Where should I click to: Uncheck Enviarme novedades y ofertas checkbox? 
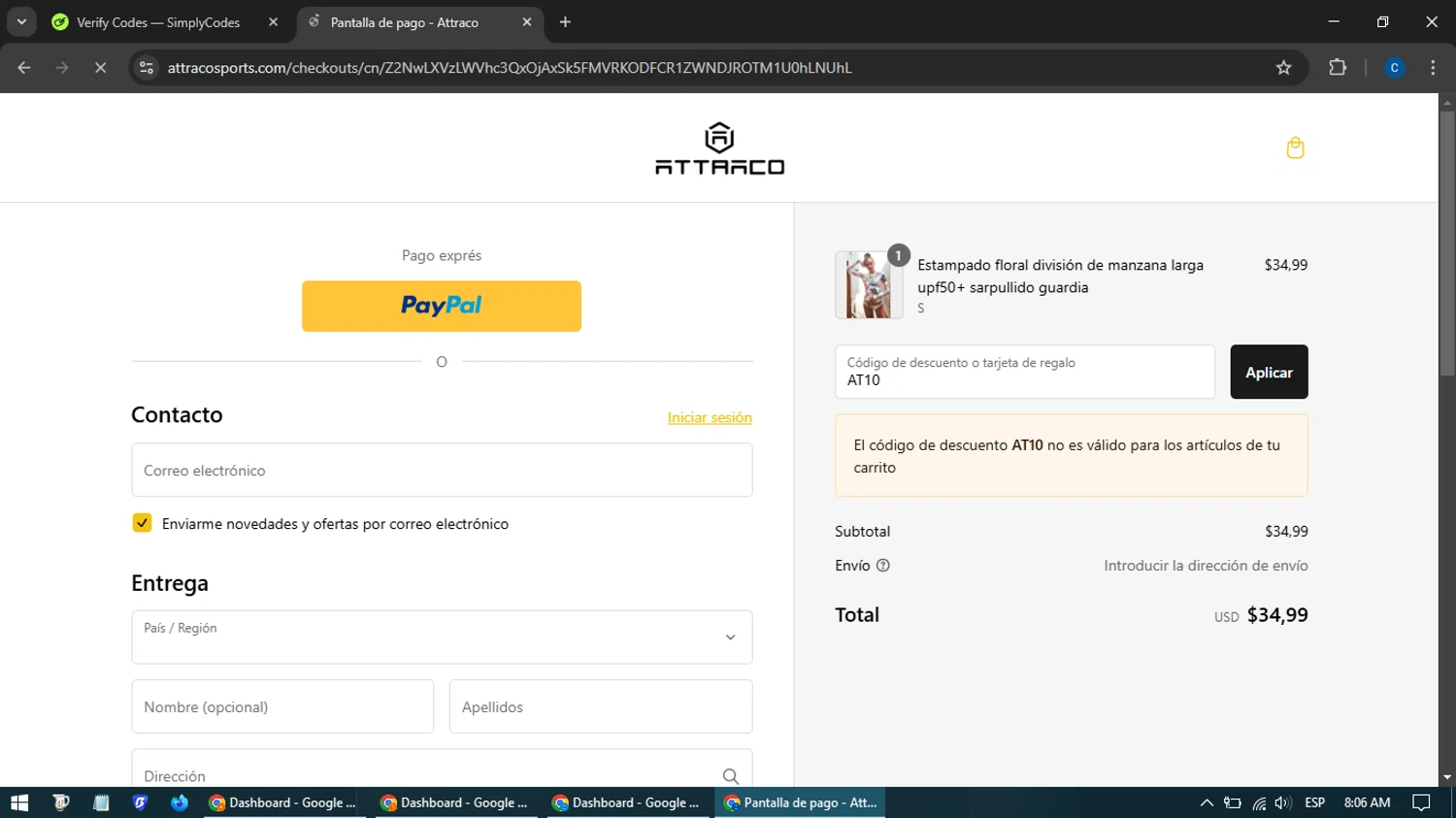[x=142, y=523]
